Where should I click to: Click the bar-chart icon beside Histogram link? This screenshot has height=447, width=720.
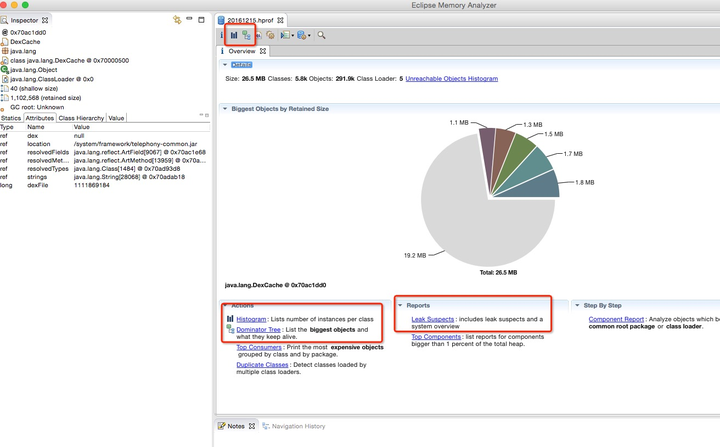point(230,318)
